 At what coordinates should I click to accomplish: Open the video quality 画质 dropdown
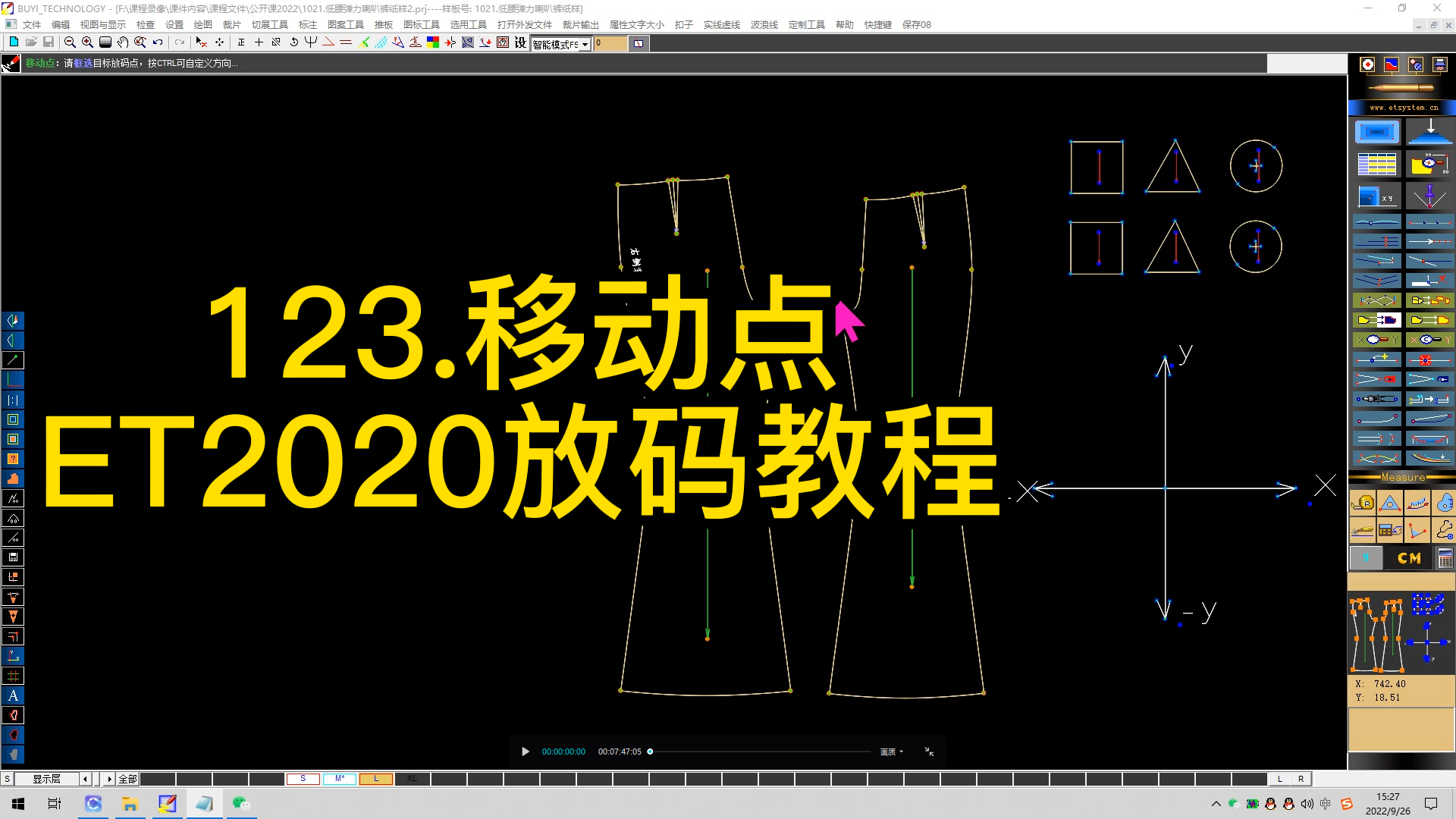892,752
